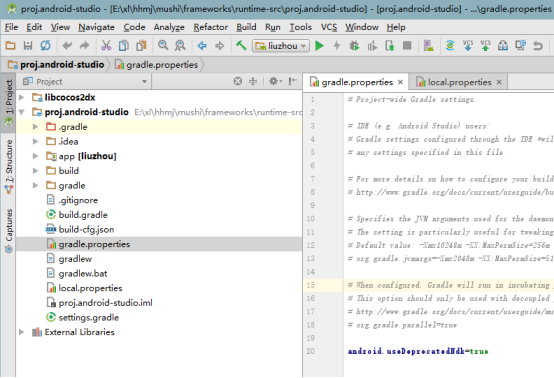Sync project with Gradle files icon

coord(450,46)
